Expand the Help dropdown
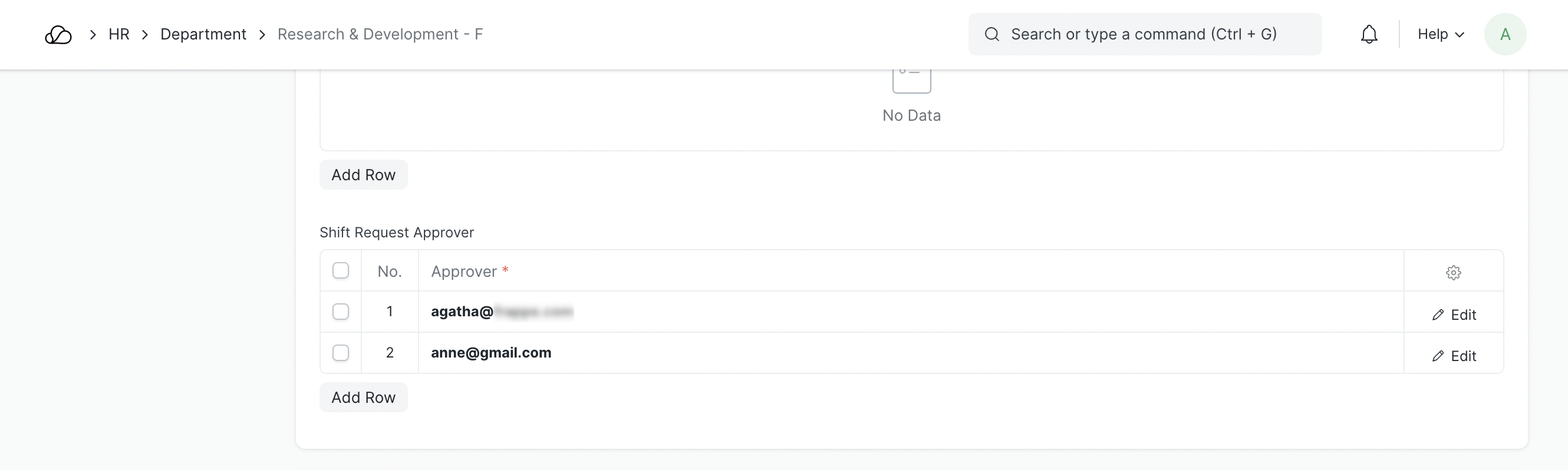This screenshot has width=1568, height=470. point(1440,35)
